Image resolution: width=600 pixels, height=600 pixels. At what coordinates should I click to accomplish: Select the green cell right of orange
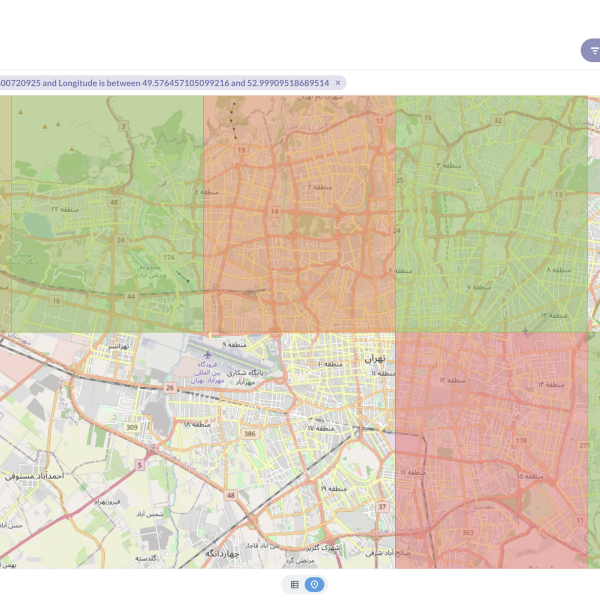[x=491, y=214]
